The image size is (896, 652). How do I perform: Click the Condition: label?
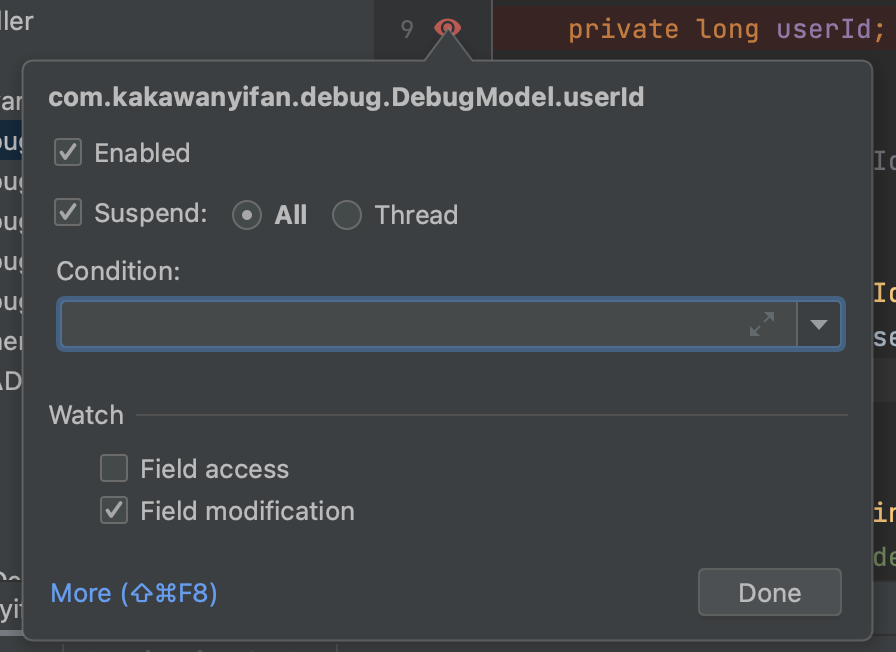(118, 271)
